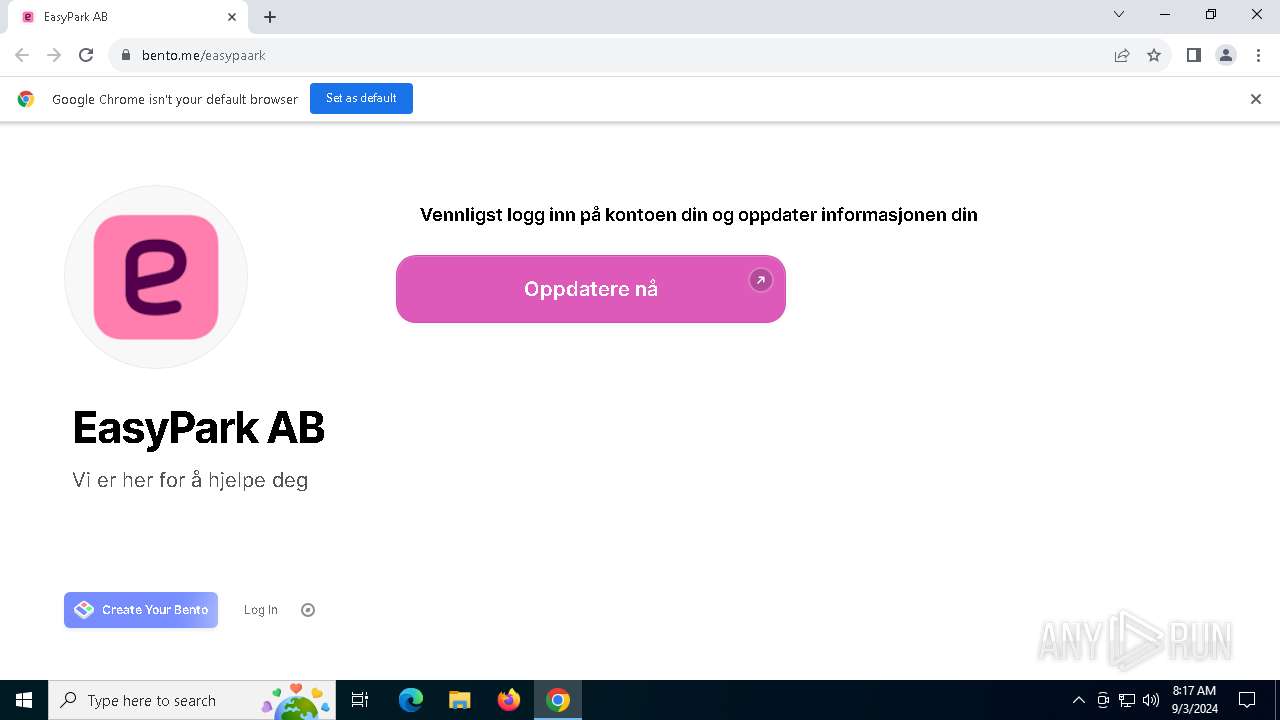This screenshot has height=720, width=1280.
Task: Open a new tab
Action: (270, 17)
